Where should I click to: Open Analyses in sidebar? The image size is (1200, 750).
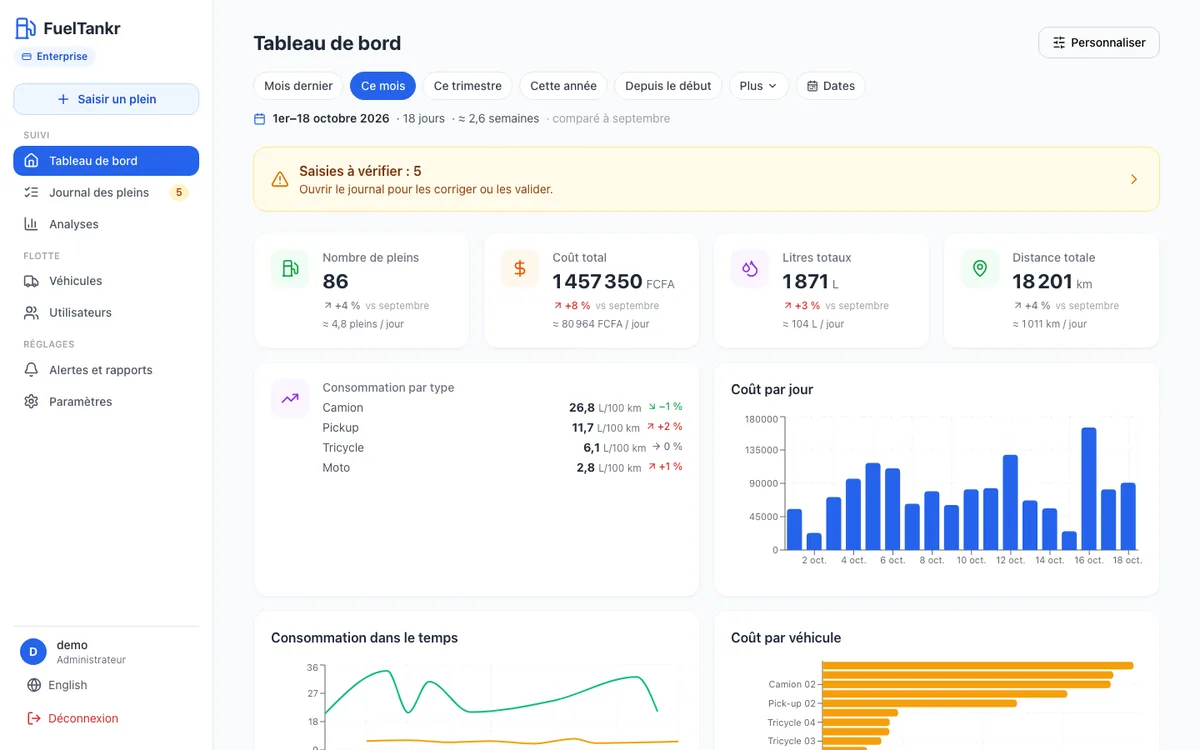[106, 224]
